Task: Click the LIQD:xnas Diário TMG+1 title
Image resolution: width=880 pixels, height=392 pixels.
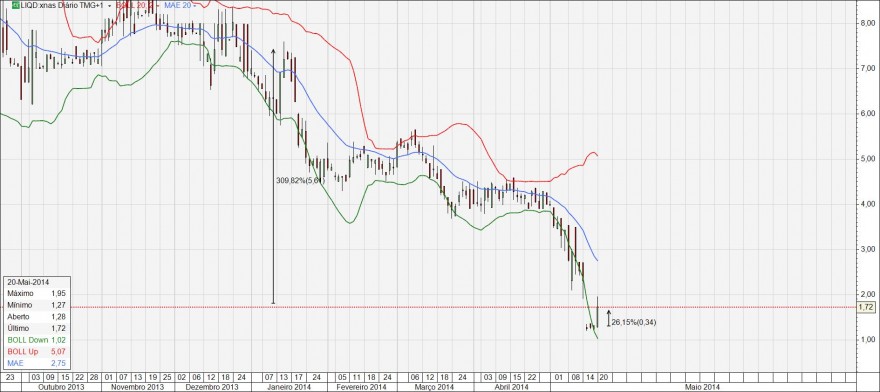Action: click(62, 5)
